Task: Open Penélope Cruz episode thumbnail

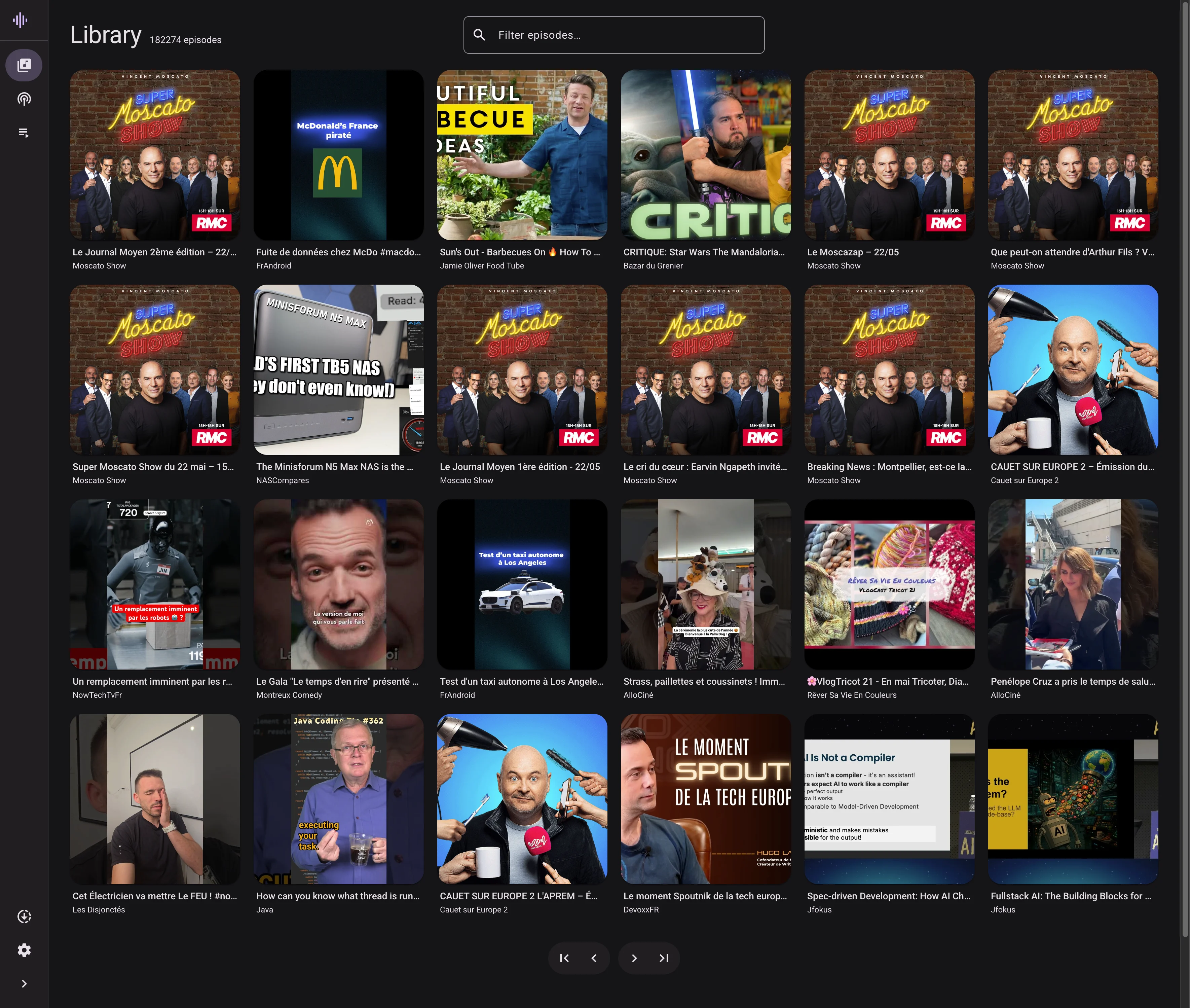Action: tap(1074, 584)
